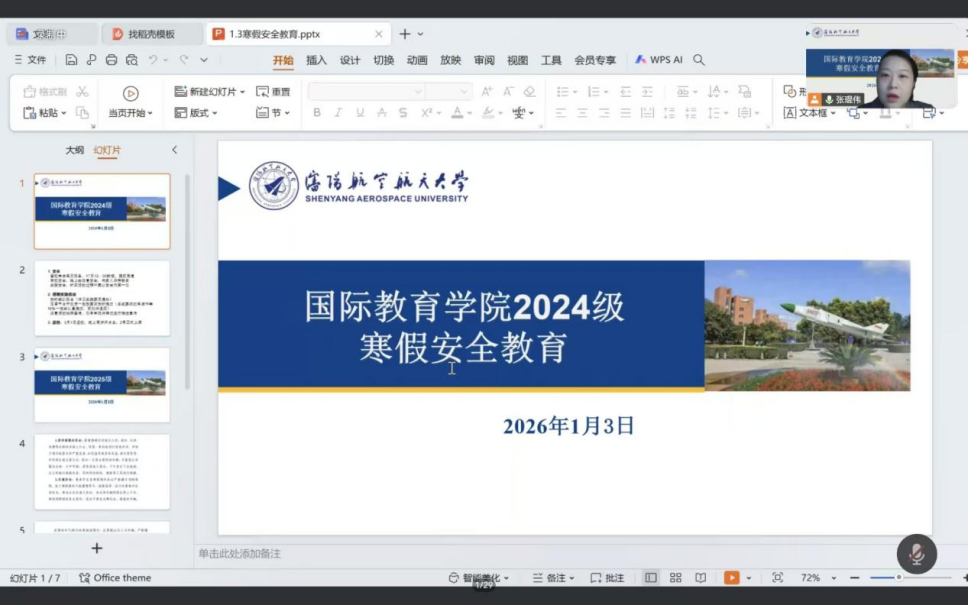Open reading view from the status bar
Viewport: 968px width, 605px height.
[x=700, y=578]
